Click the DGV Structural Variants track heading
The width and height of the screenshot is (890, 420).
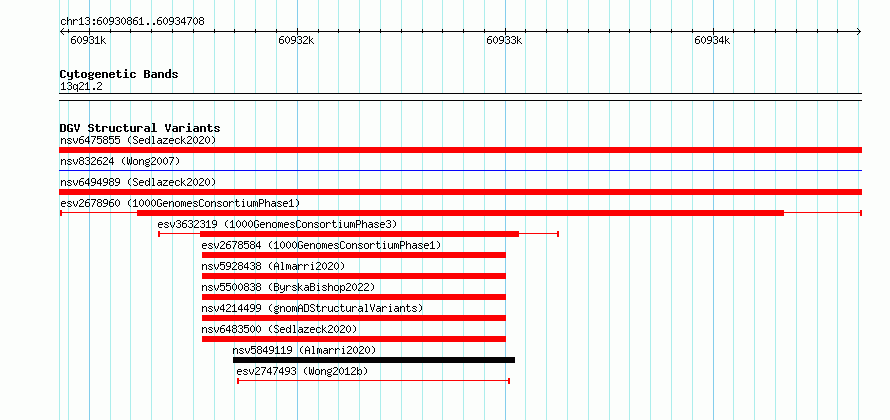click(140, 128)
